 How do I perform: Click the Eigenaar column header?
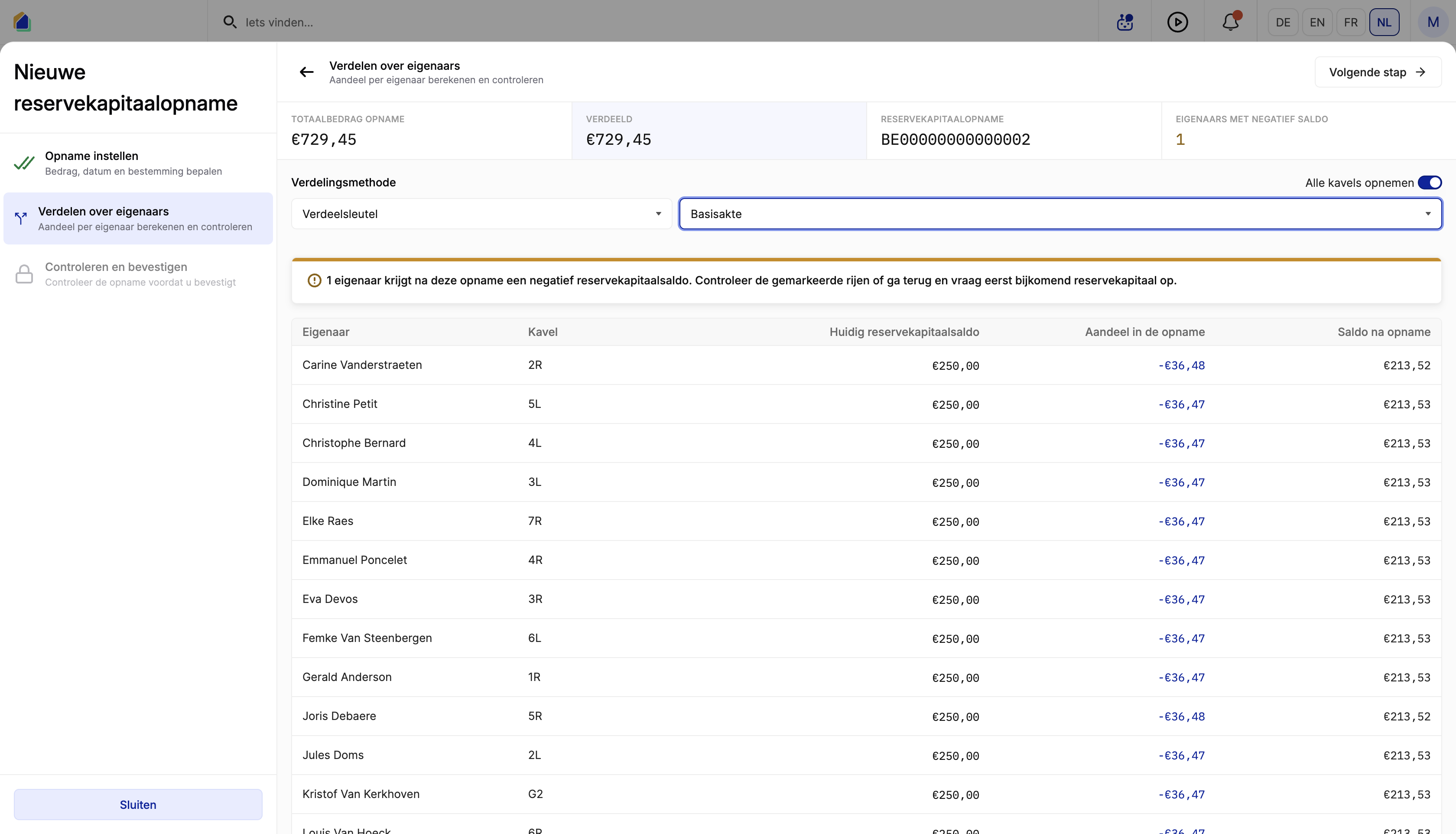pyautogui.click(x=326, y=332)
